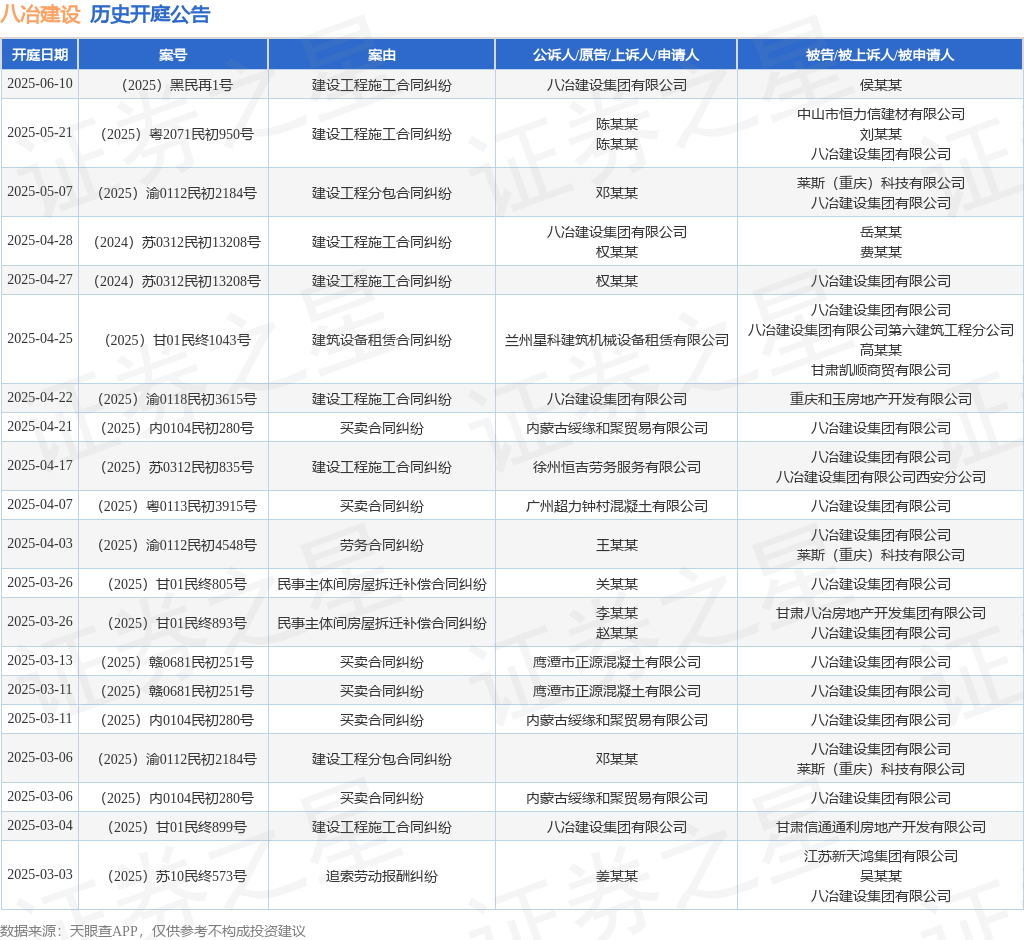Click 建筑设备租赁合同纠纷 cause cell
1024x940 pixels.
[x=381, y=340]
